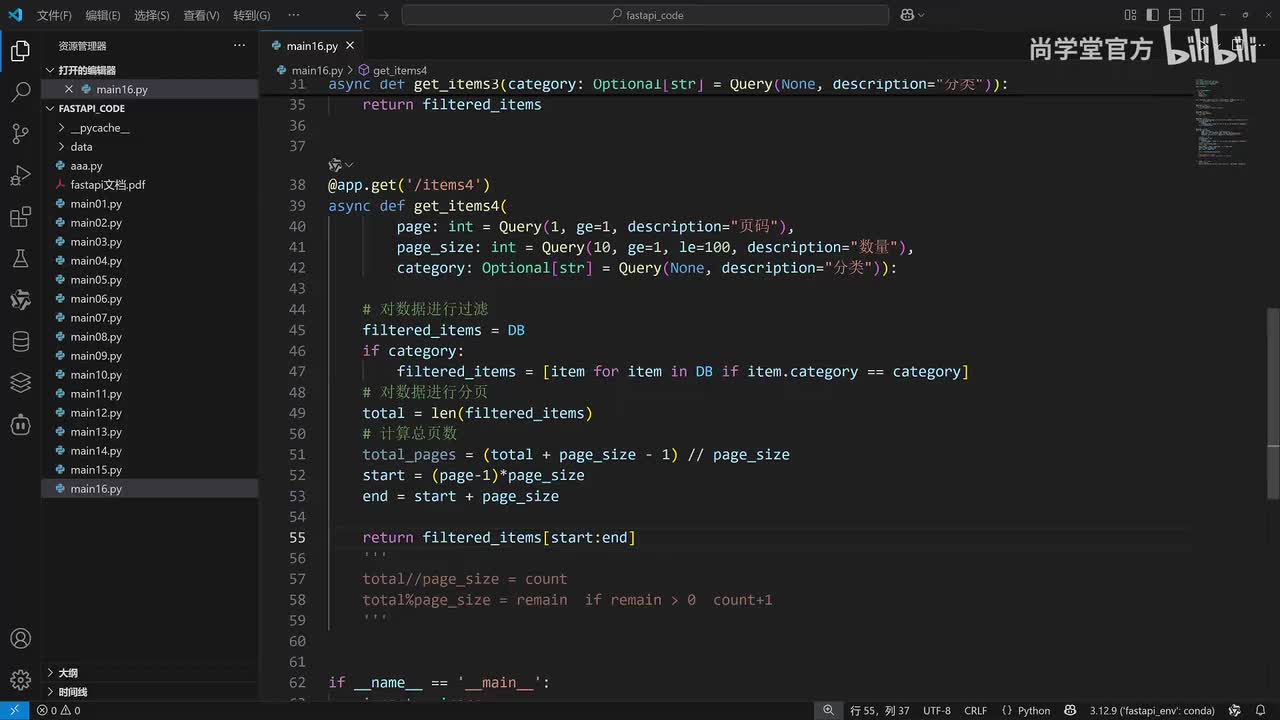This screenshot has height=720, width=1280.
Task: Open notifications bell in status bar
Action: tap(1258, 710)
